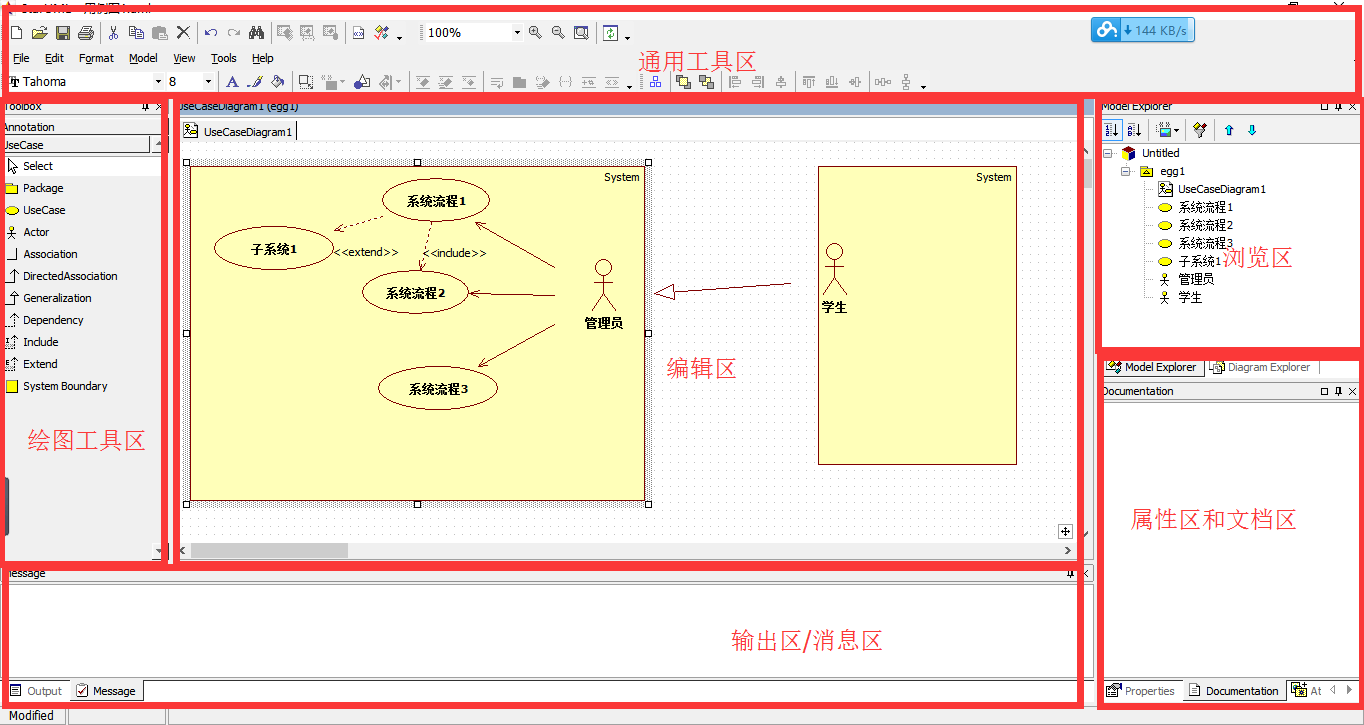Select the Extend tool
This screenshot has width=1364, height=725.
coord(81,364)
